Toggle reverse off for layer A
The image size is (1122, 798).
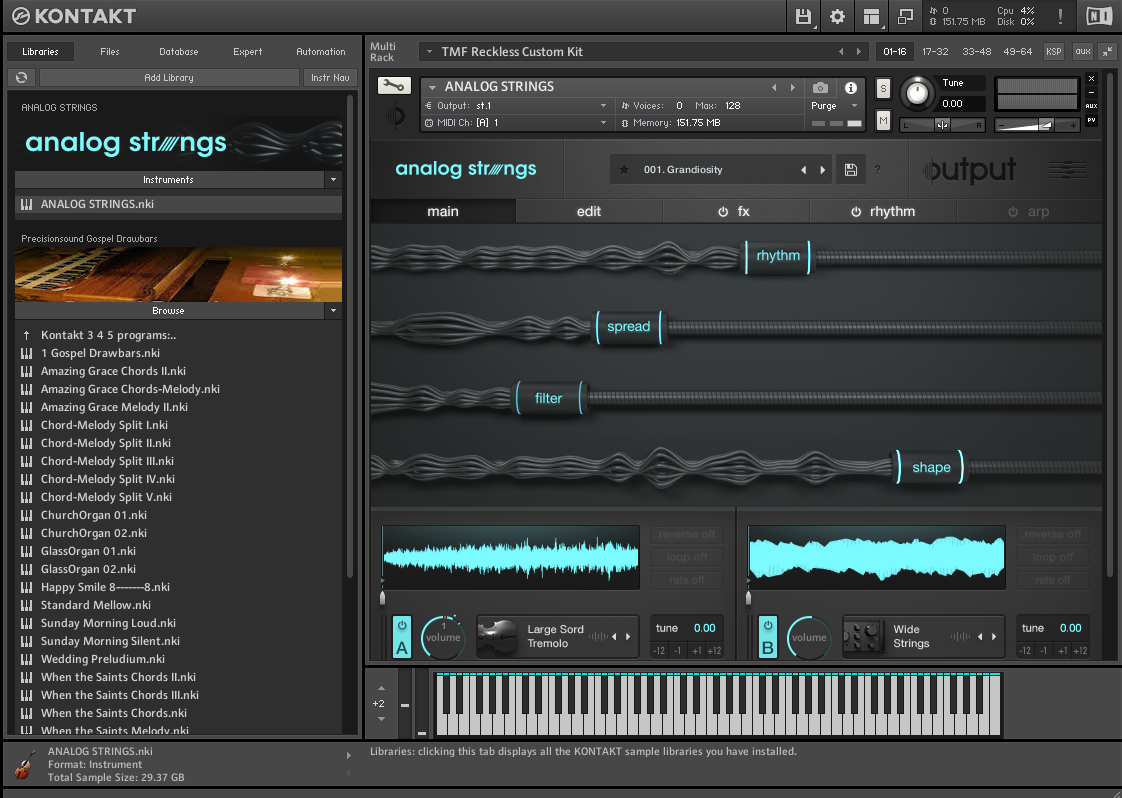pyautogui.click(x=687, y=535)
